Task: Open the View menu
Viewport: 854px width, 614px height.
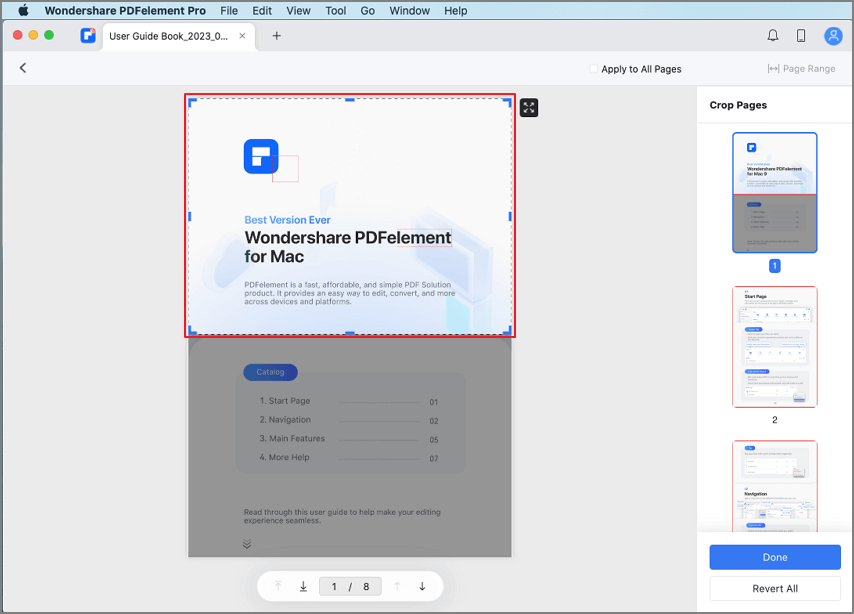Action: (298, 10)
